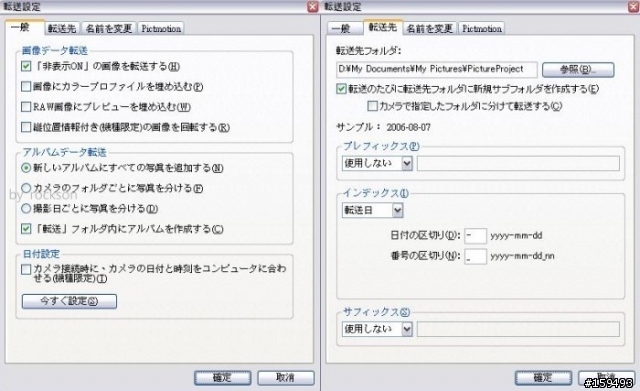Click the 番号の区切り separator field
640x391 pixels.
click(476, 256)
